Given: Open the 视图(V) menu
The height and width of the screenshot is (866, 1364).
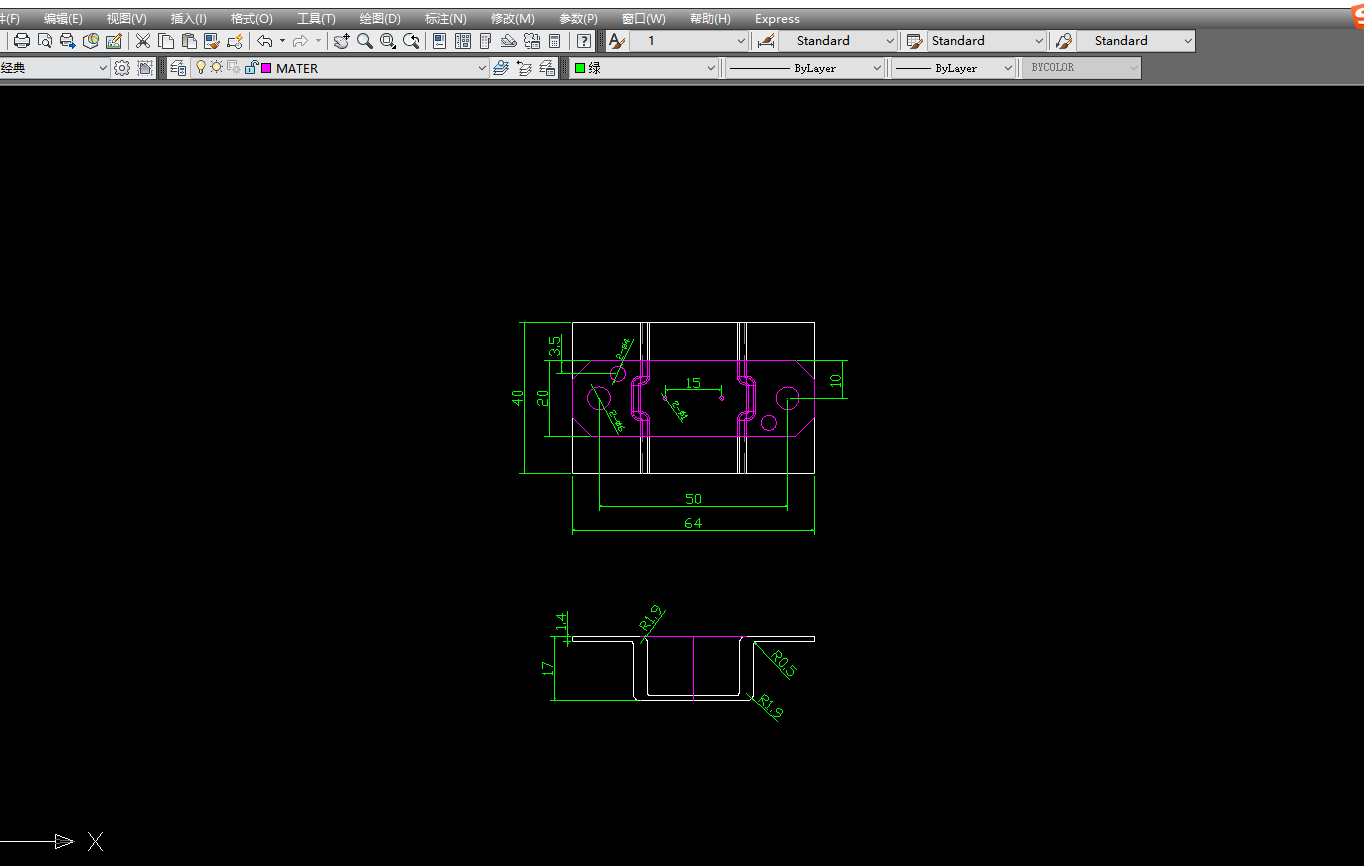Looking at the screenshot, I should tap(126, 19).
